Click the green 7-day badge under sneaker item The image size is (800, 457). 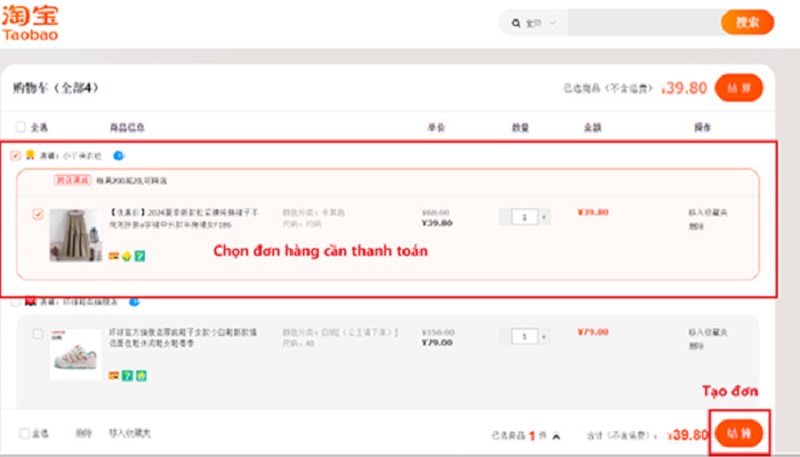click(x=128, y=375)
